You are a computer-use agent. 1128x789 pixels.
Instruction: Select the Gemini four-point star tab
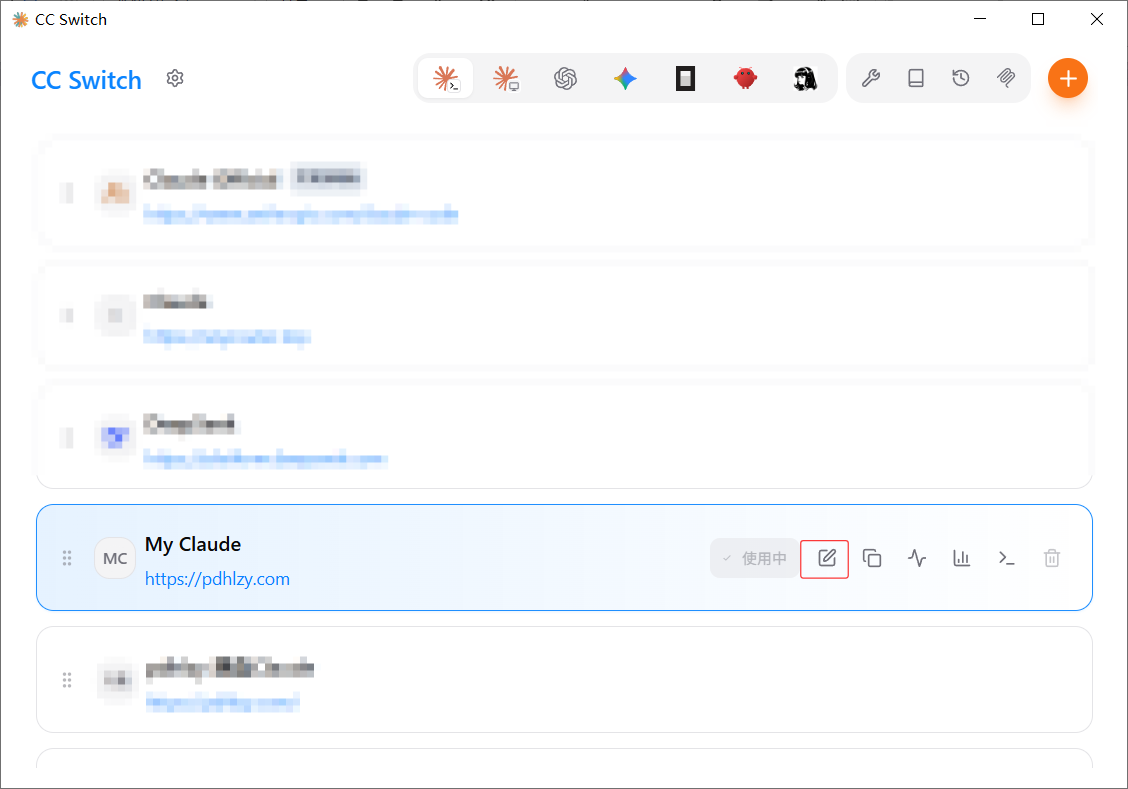tap(625, 78)
